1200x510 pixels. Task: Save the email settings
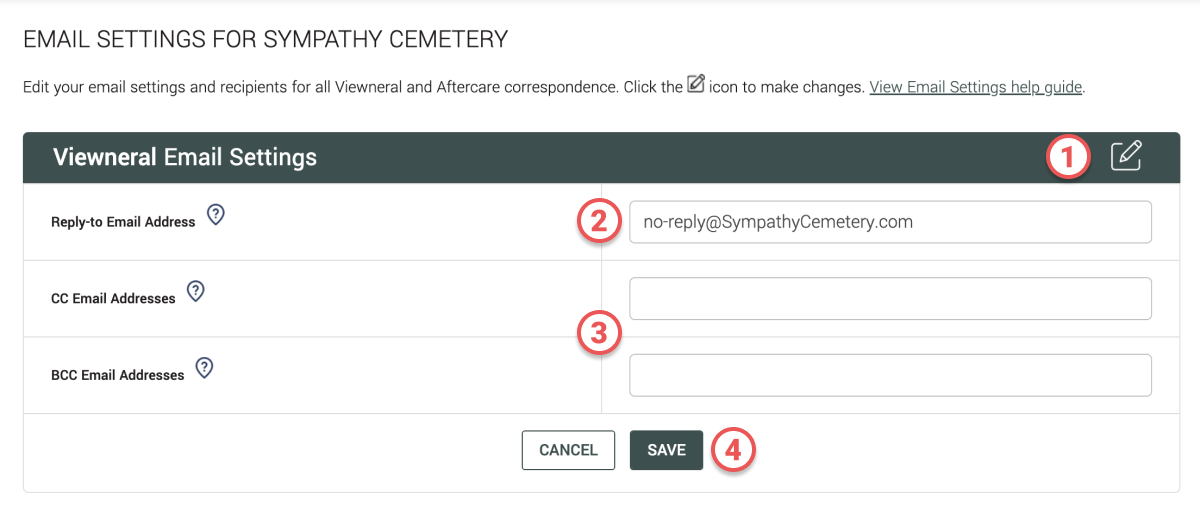[666, 450]
